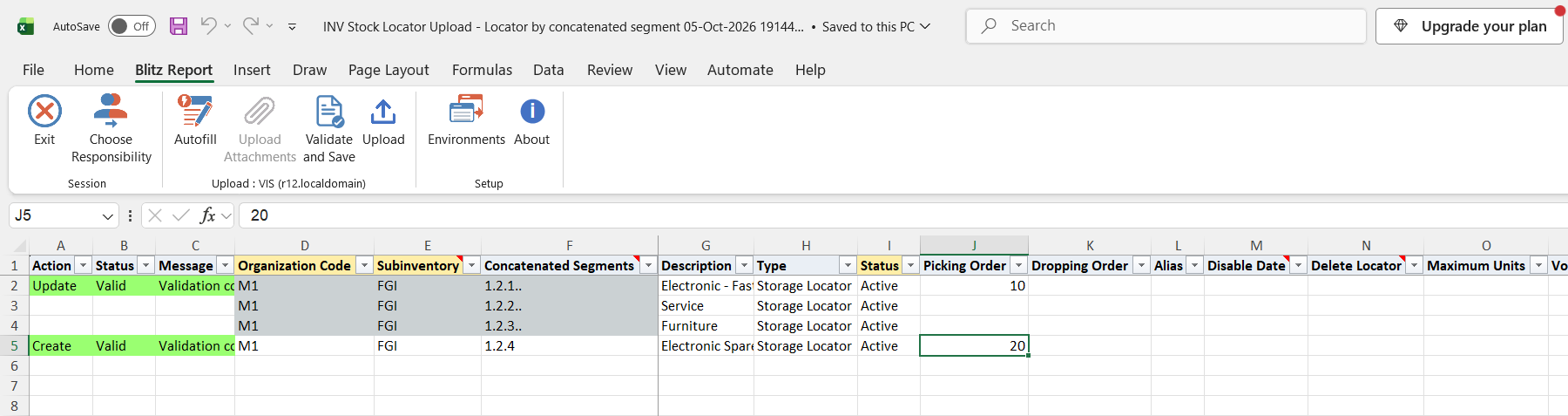Open the Alias filter dropdown
Image resolution: width=1568 pixels, height=416 pixels.
click(1194, 265)
